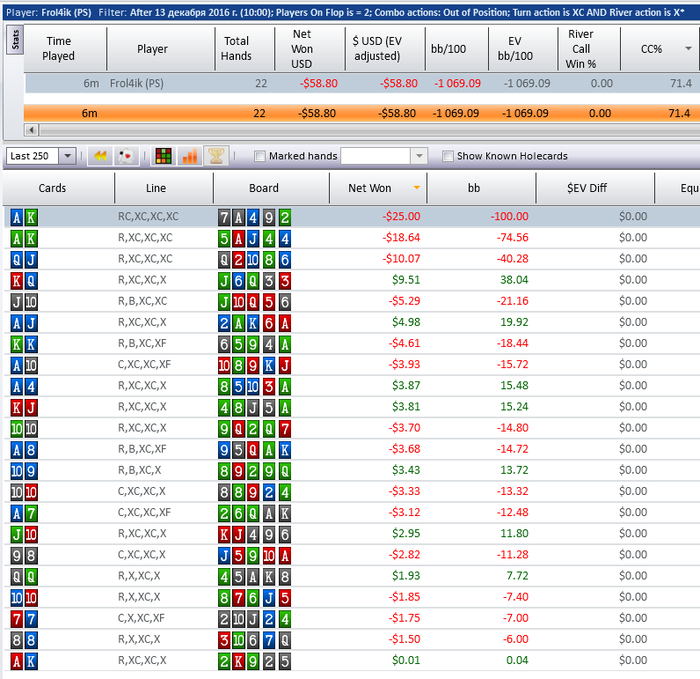Select 1010 hand losing -$1.85
Screen dimensions: 700x679
click(x=352, y=597)
